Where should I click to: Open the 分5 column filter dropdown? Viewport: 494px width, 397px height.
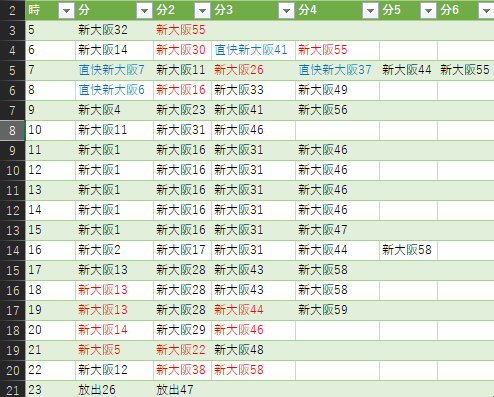coord(428,11)
